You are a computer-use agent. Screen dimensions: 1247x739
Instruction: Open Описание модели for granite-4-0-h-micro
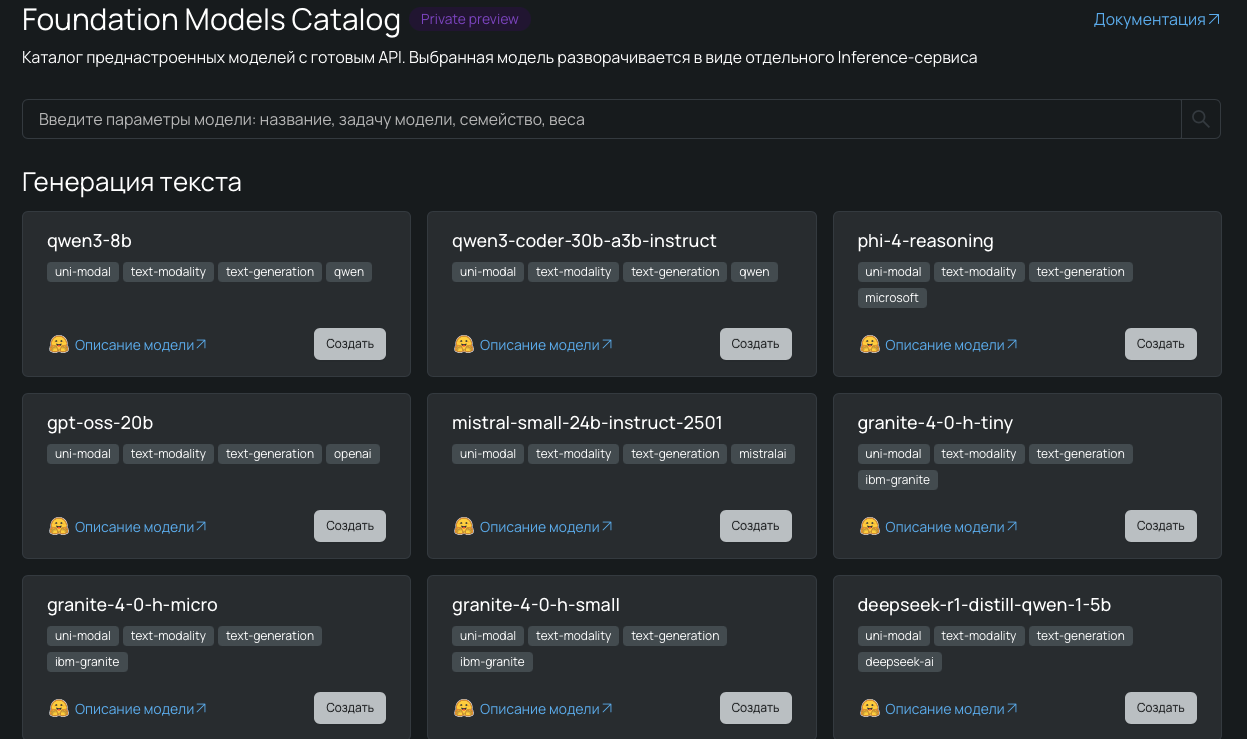coord(140,709)
